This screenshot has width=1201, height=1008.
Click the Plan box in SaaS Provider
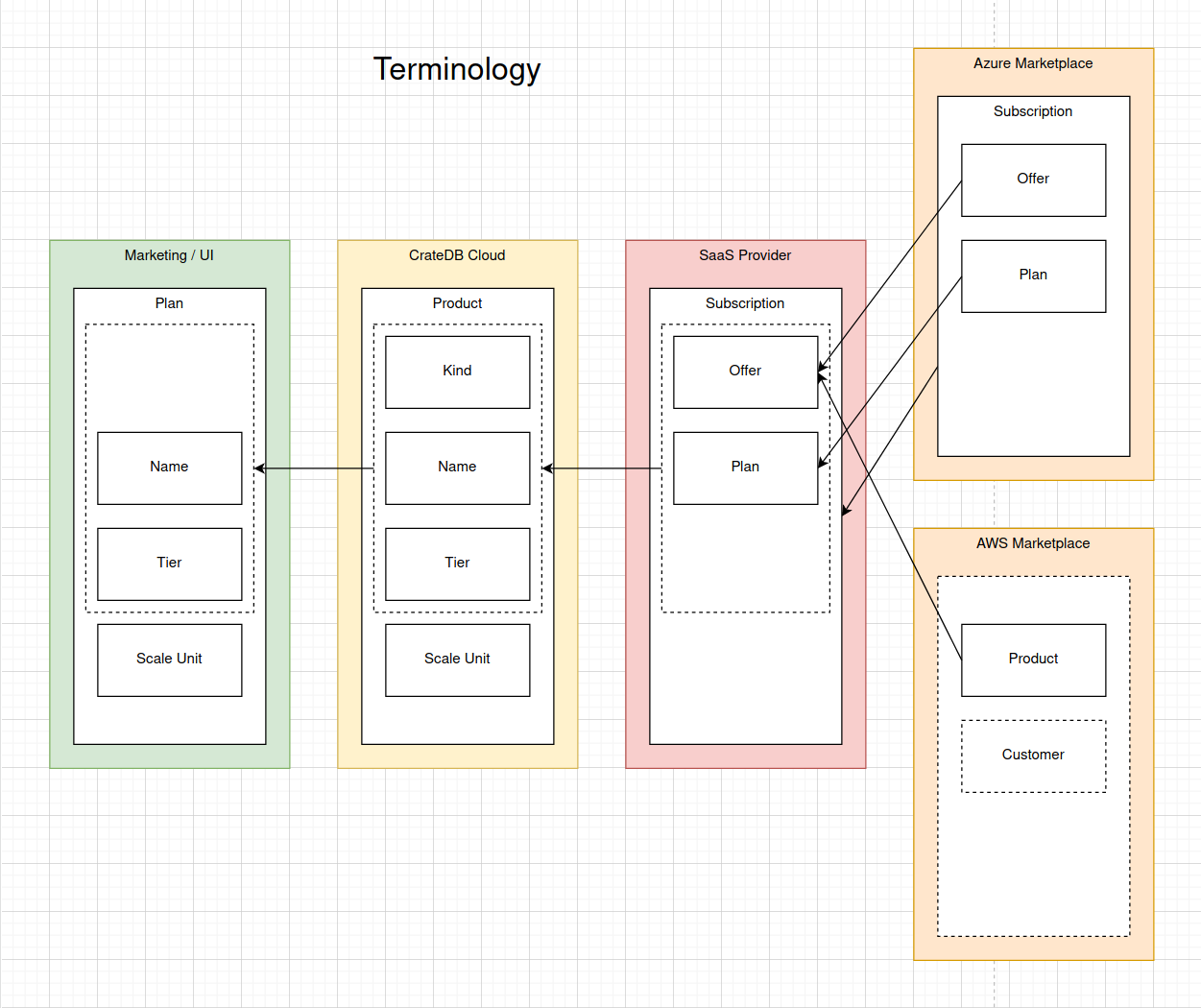pos(745,468)
